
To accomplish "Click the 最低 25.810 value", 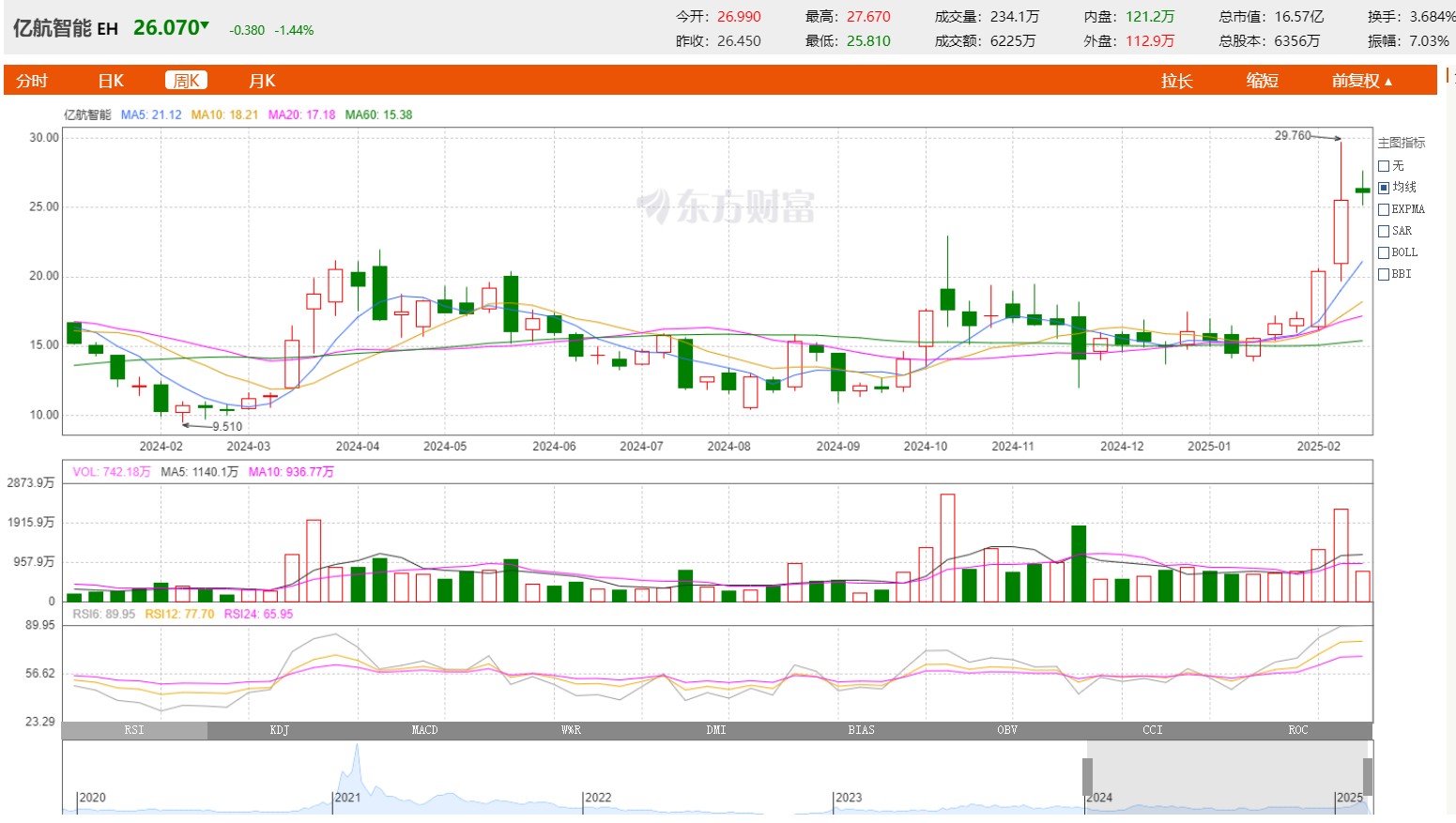I will (x=868, y=41).
